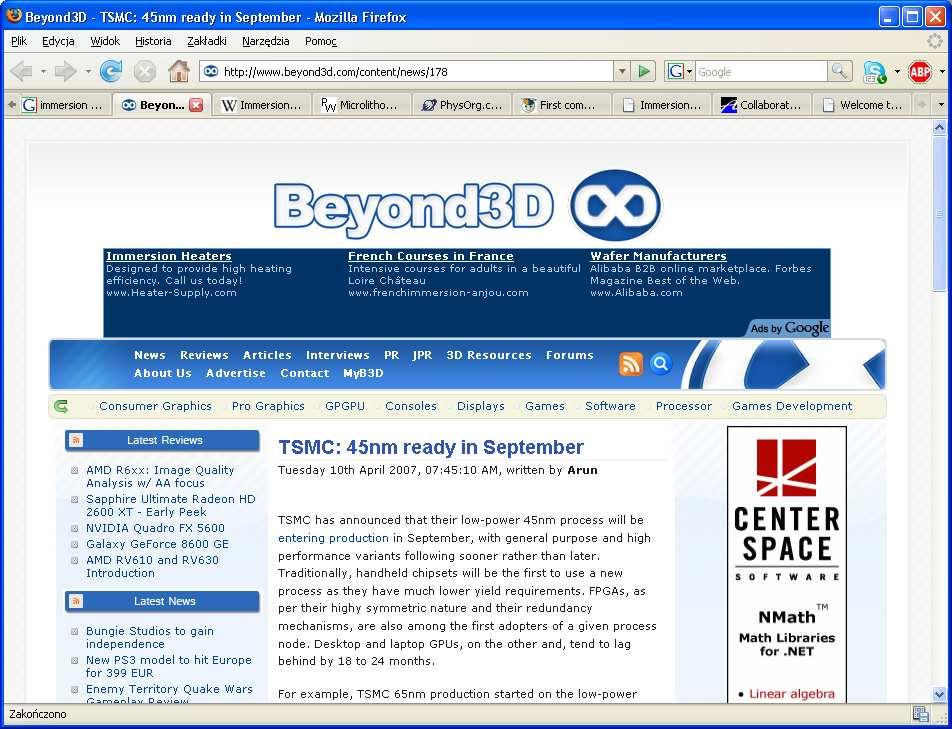Switch to the First com tab

click(x=563, y=105)
